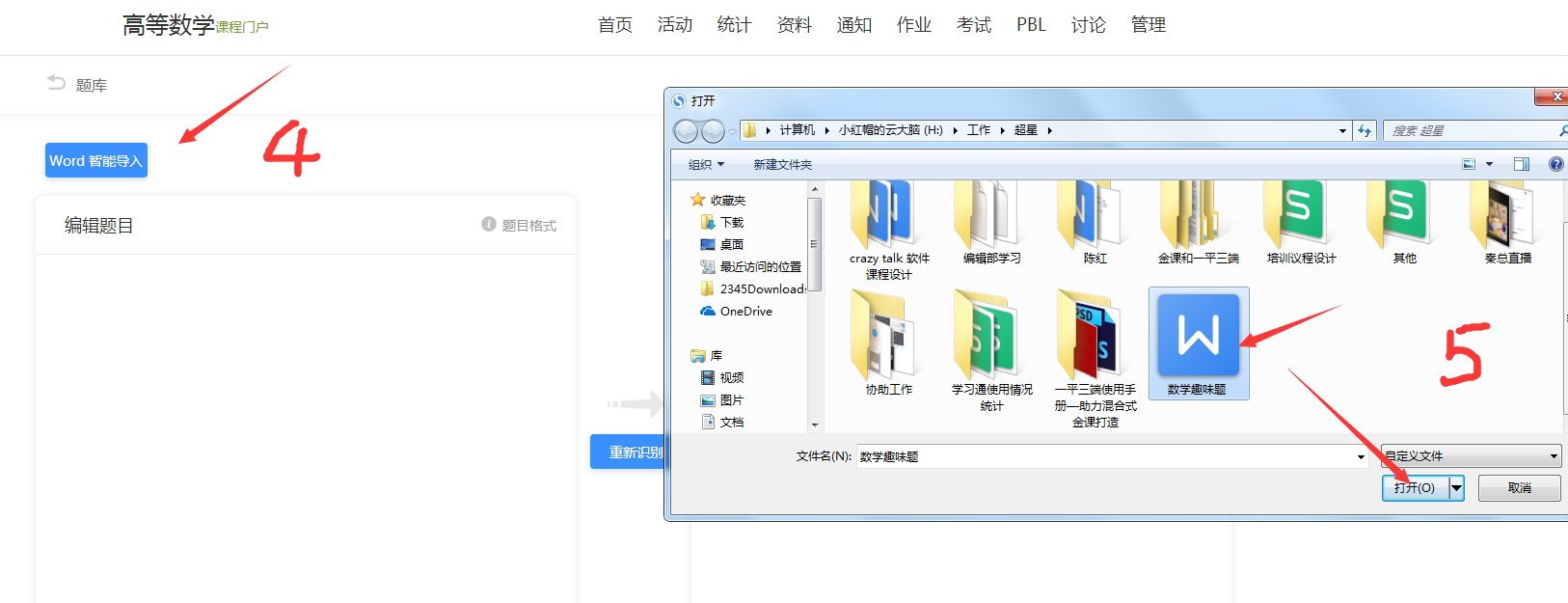Open the 资料 navigation item
The height and width of the screenshot is (603, 1568).
click(x=795, y=25)
